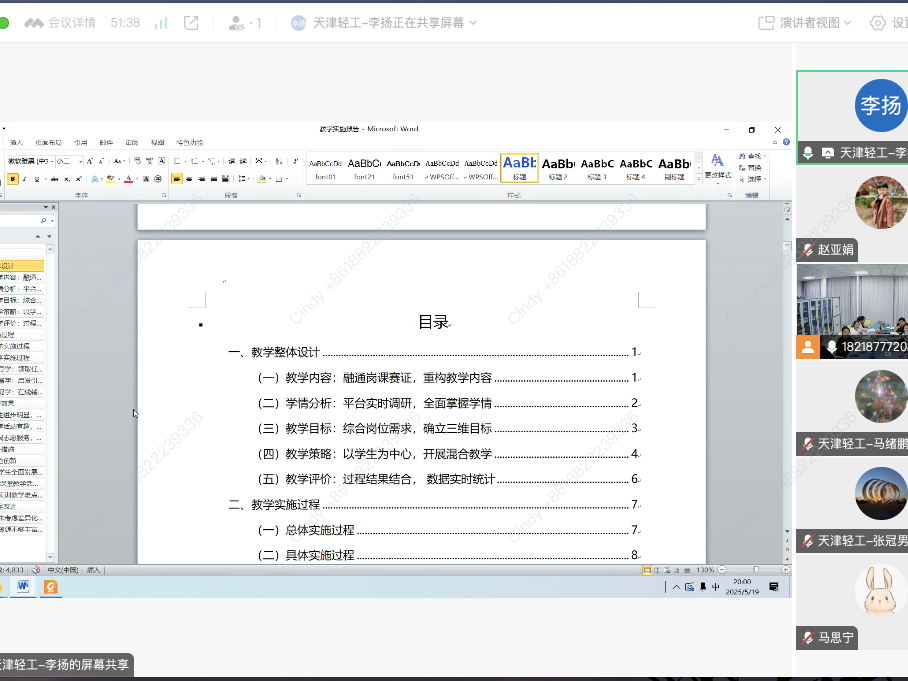The height and width of the screenshot is (681, 908).
Task: Click the 更改样式 change styles icon
Action: [x=717, y=165]
